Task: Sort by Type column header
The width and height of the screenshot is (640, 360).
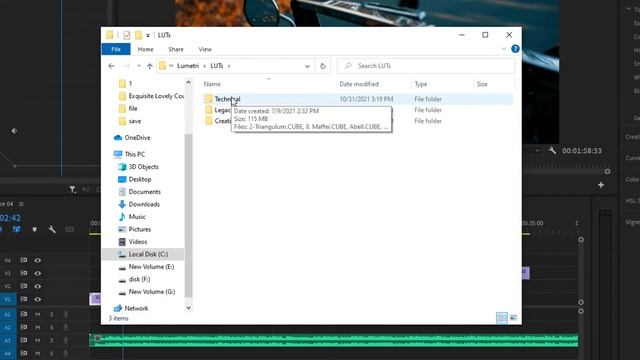Action: 420,84
